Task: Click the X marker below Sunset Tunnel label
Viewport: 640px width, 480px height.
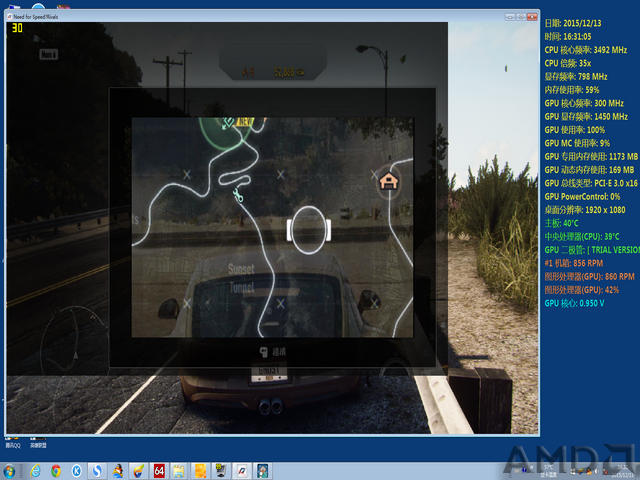Action: click(x=280, y=303)
